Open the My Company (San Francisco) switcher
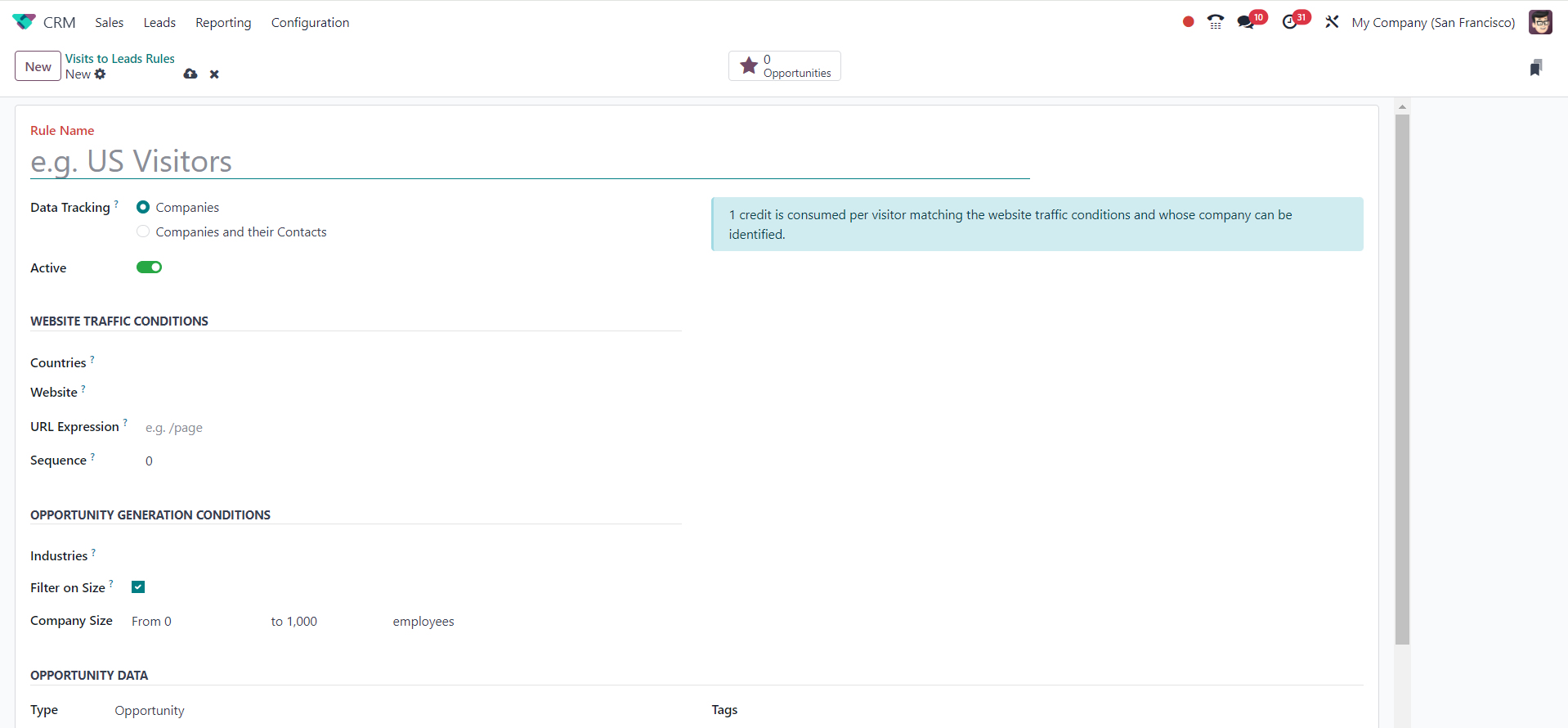This screenshot has height=728, width=1568. click(x=1433, y=22)
